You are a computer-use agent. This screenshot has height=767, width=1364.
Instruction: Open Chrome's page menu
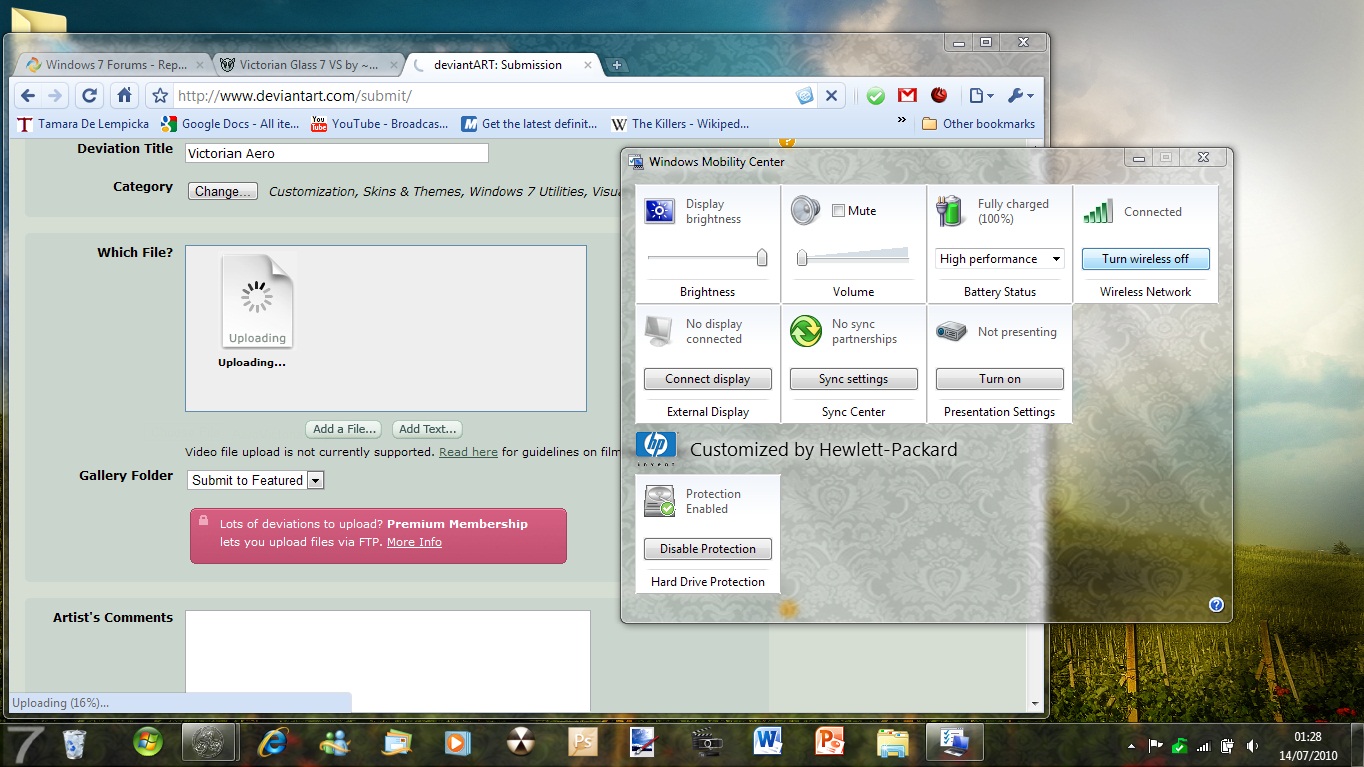click(981, 96)
